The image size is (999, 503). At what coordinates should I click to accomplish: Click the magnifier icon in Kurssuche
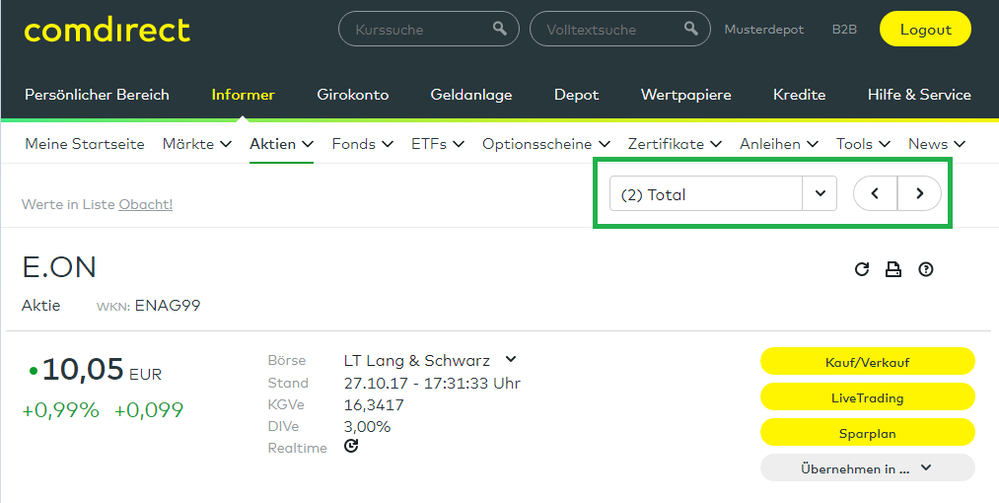tap(500, 29)
